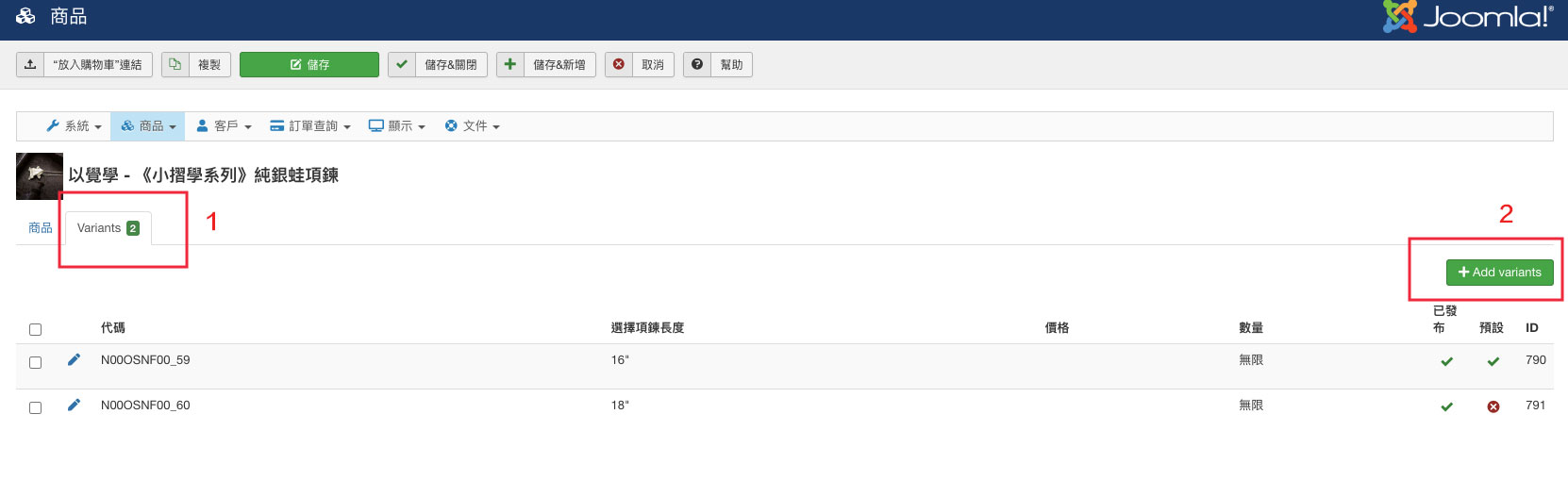Image resolution: width=1568 pixels, height=497 pixels.
Task: Click the "放入購物車"連結 button
Action: (x=97, y=64)
